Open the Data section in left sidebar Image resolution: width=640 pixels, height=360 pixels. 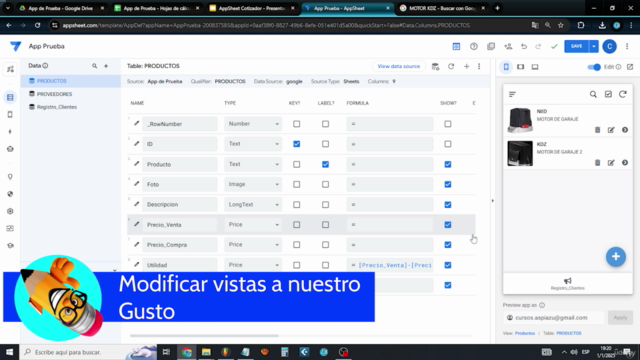coord(10,97)
